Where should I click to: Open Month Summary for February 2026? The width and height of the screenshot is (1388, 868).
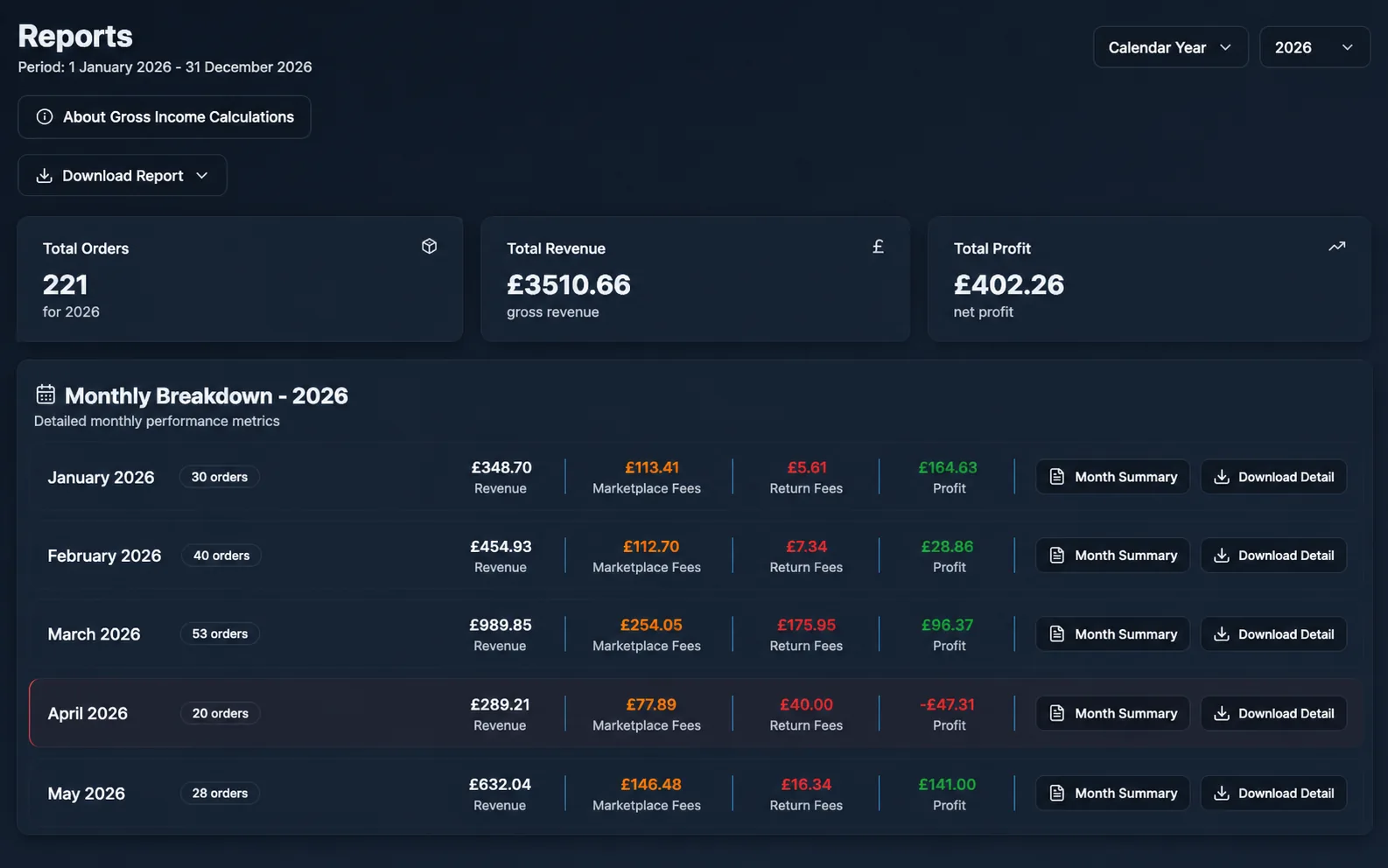[x=1112, y=556]
